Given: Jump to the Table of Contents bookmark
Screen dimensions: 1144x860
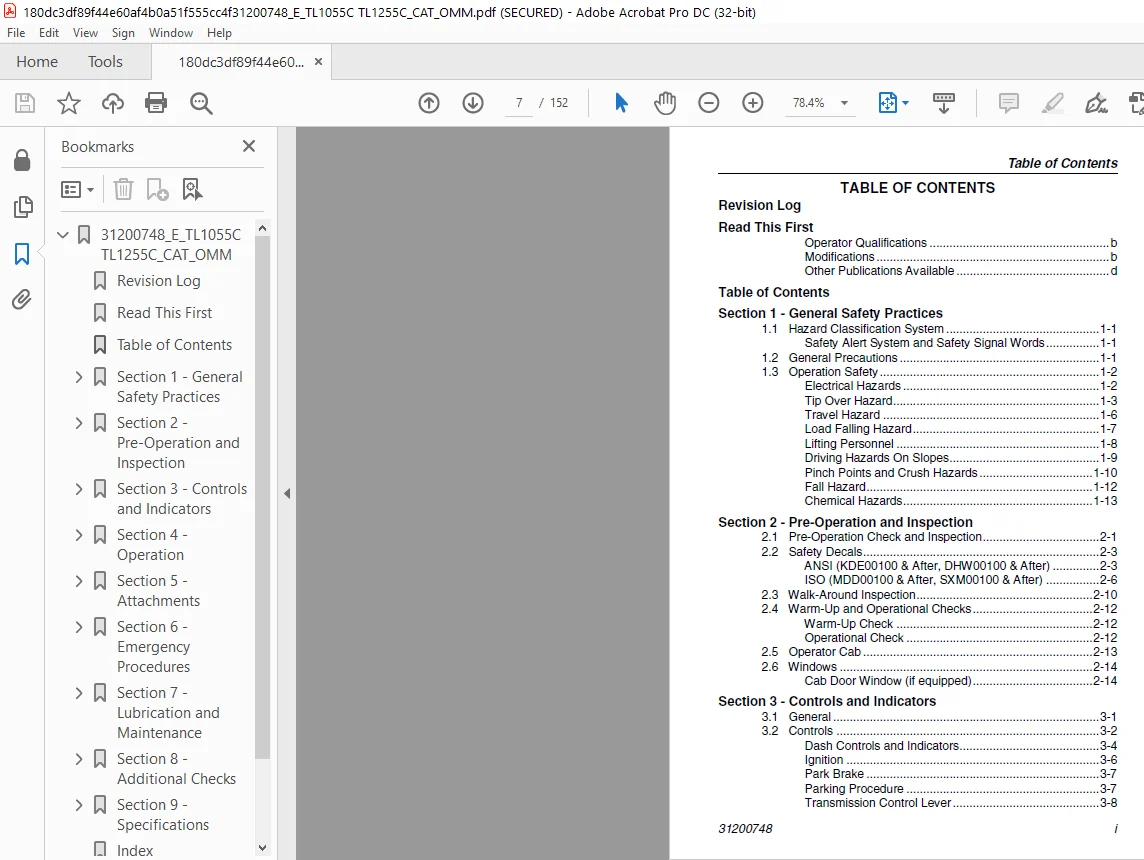Looking at the screenshot, I should pyautogui.click(x=174, y=345).
